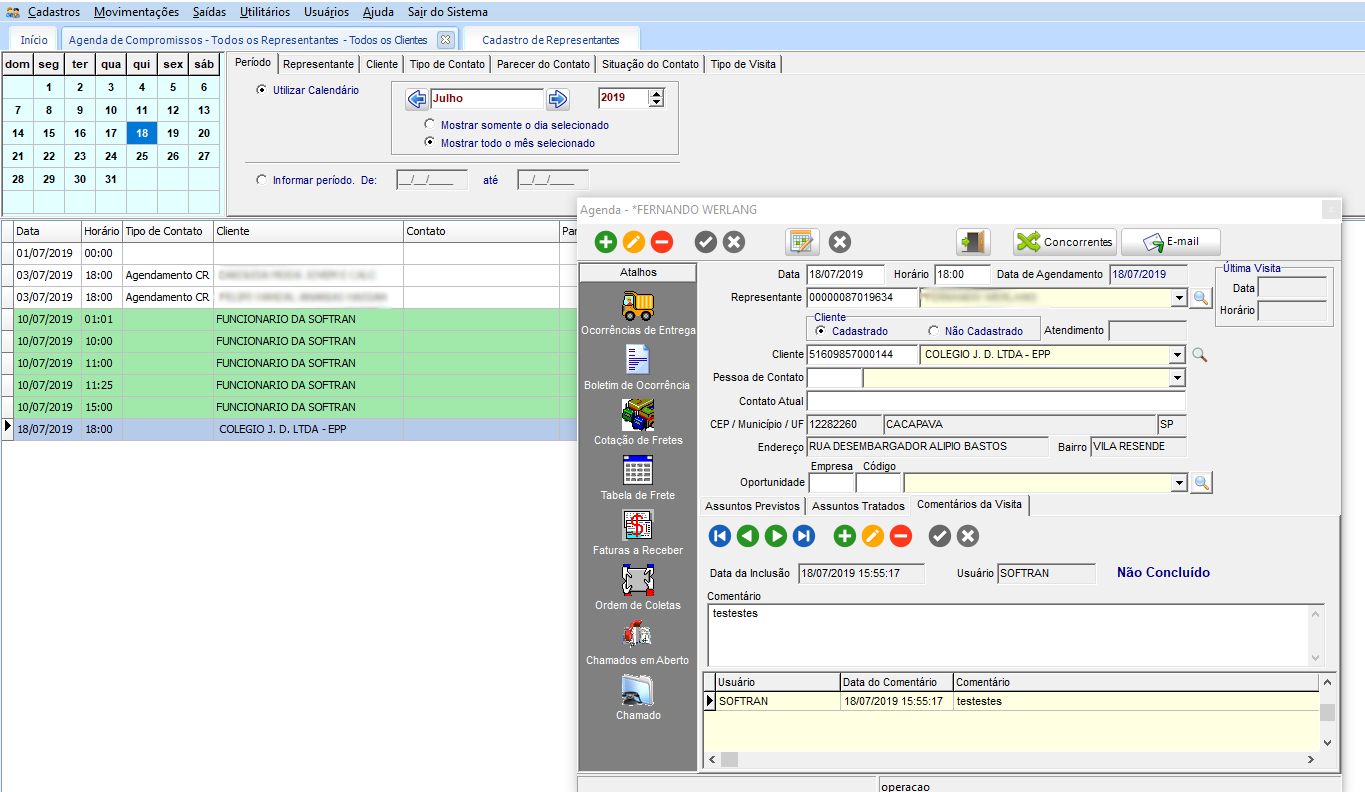Open the Movimentações menu

pos(136,12)
